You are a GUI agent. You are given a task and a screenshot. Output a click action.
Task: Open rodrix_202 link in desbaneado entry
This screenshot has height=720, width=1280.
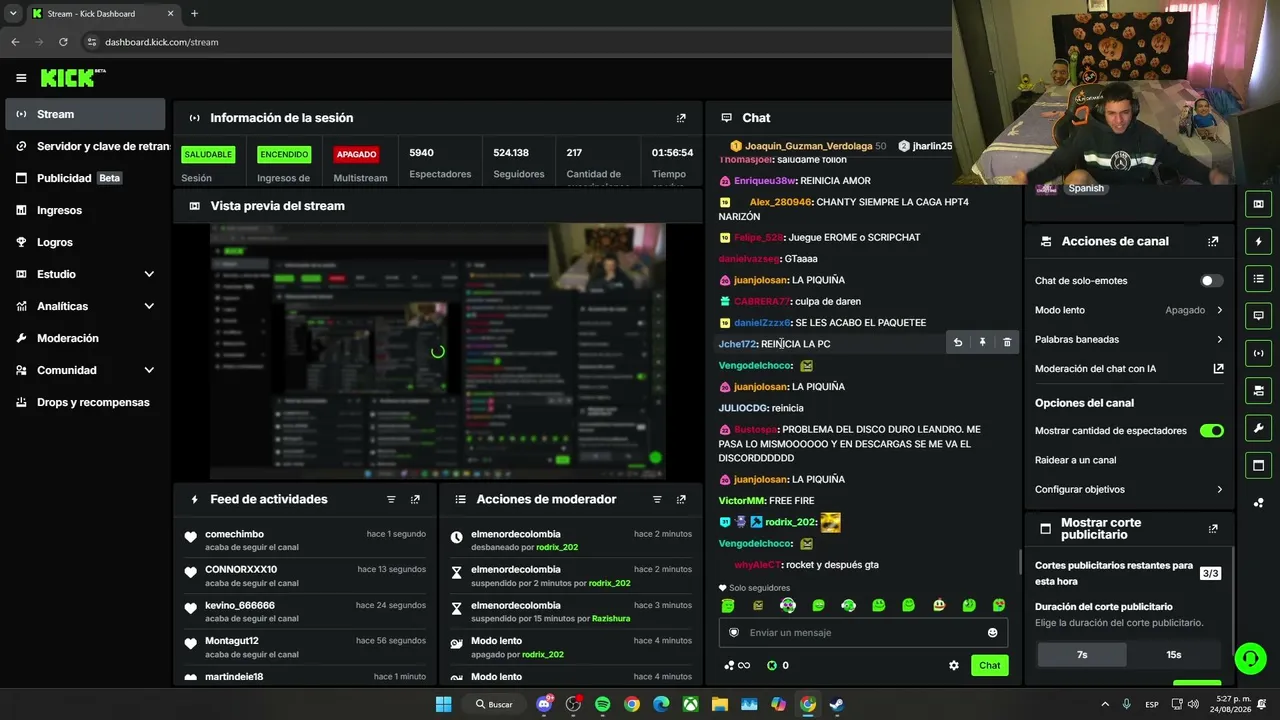pos(557,547)
